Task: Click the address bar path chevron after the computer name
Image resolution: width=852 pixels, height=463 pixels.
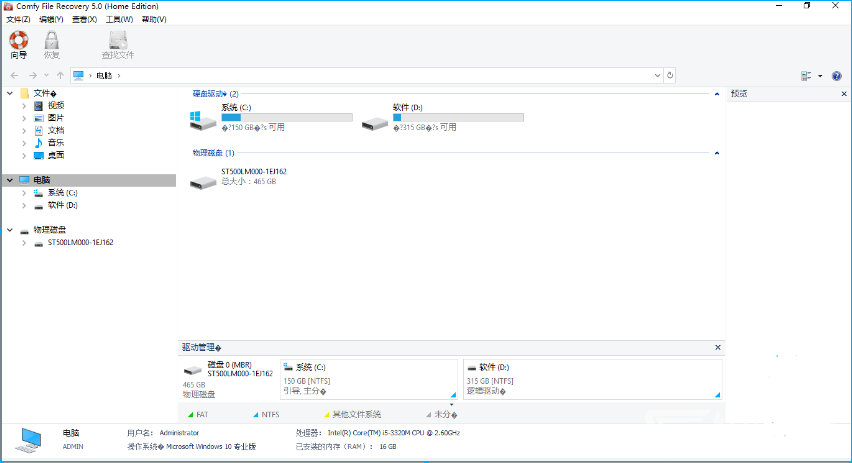Action: click(x=119, y=76)
